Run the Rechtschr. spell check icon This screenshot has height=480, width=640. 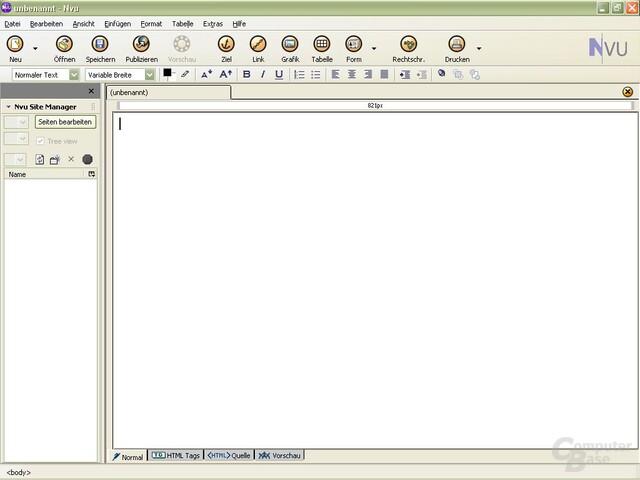(408, 44)
